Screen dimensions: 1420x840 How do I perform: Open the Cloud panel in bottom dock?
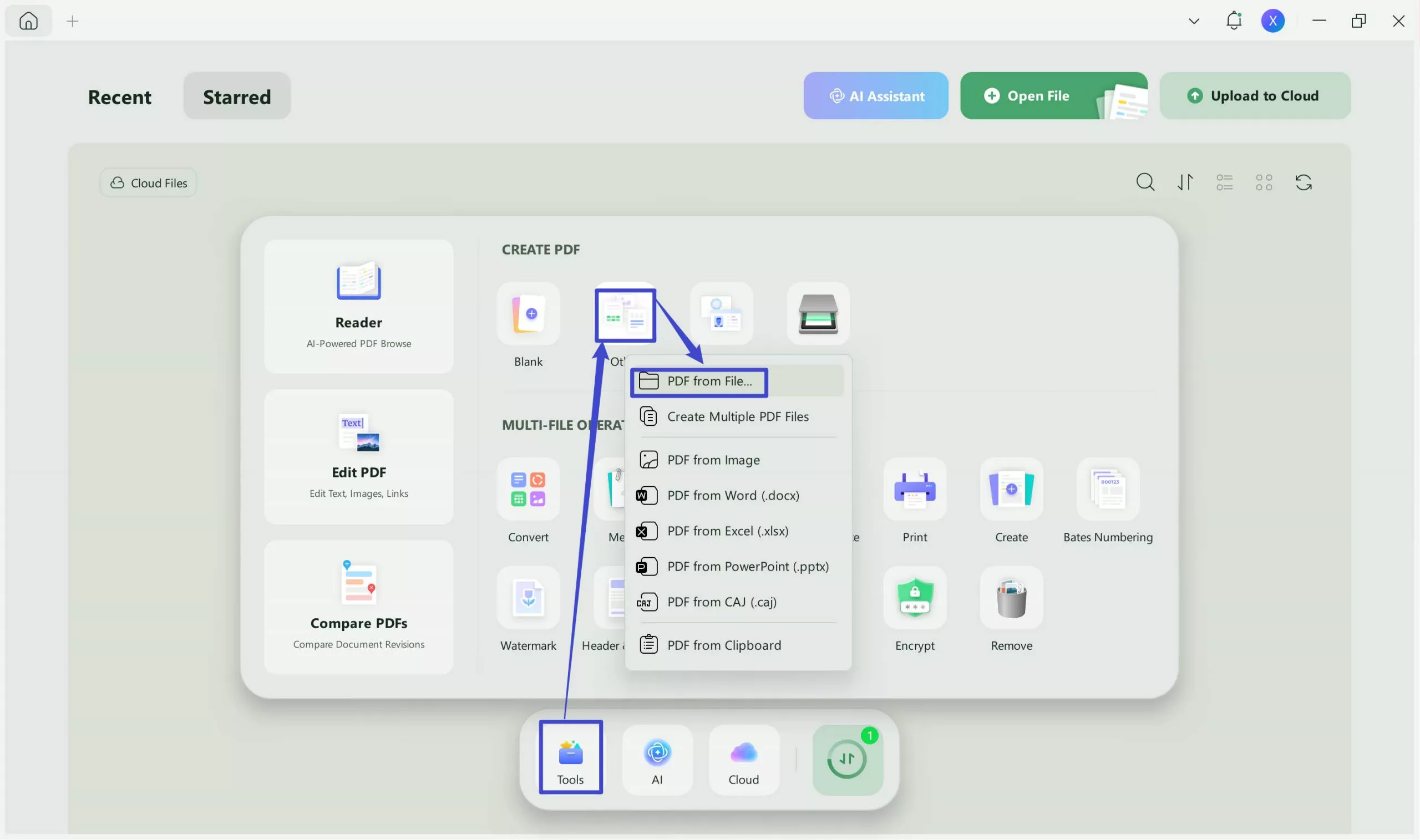pos(743,758)
